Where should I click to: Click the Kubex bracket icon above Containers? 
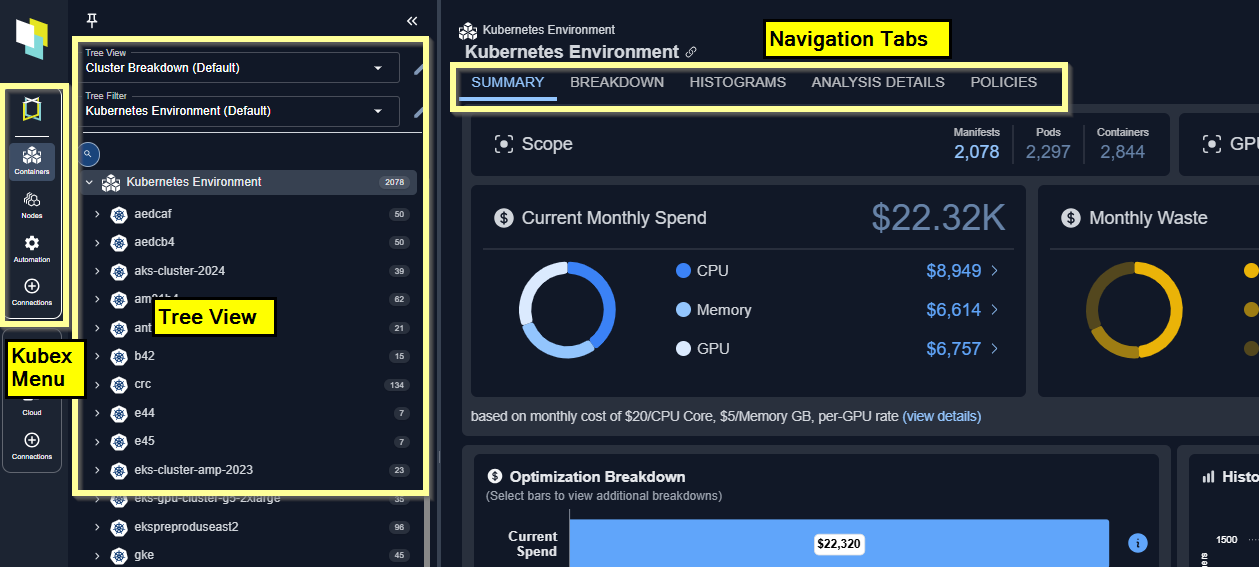[32, 110]
